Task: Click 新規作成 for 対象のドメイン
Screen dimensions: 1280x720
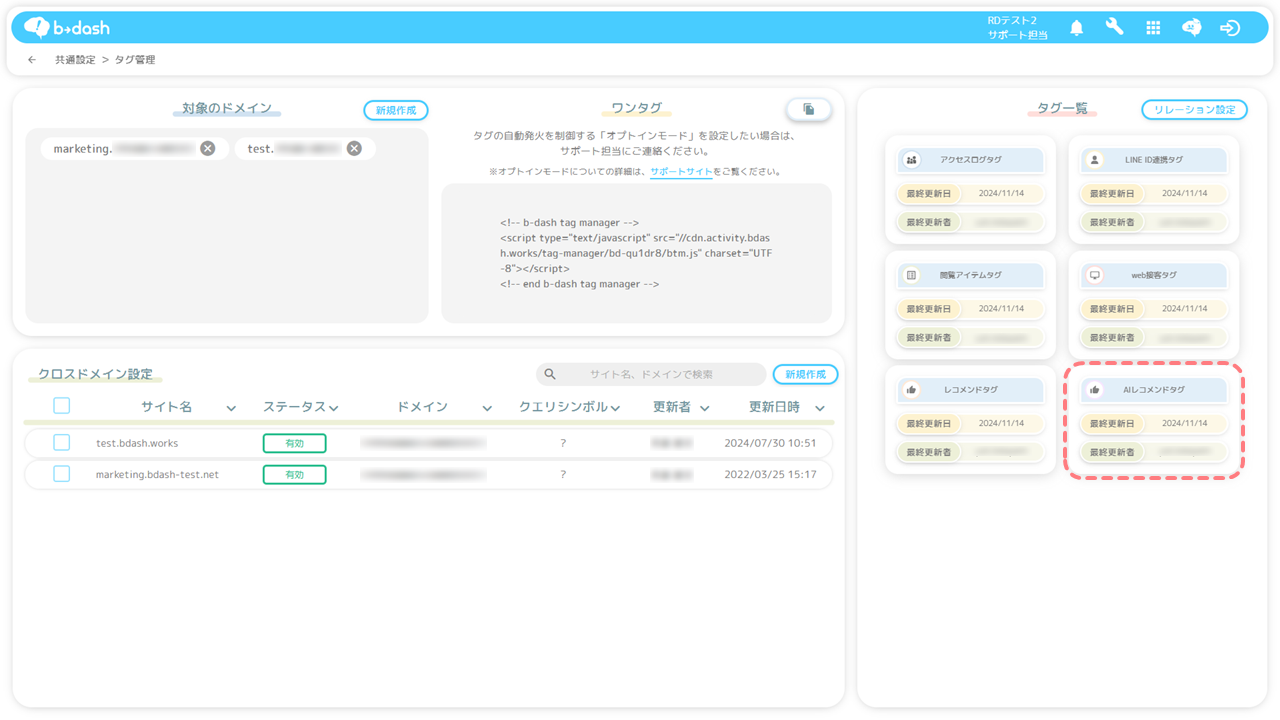Action: click(x=396, y=110)
